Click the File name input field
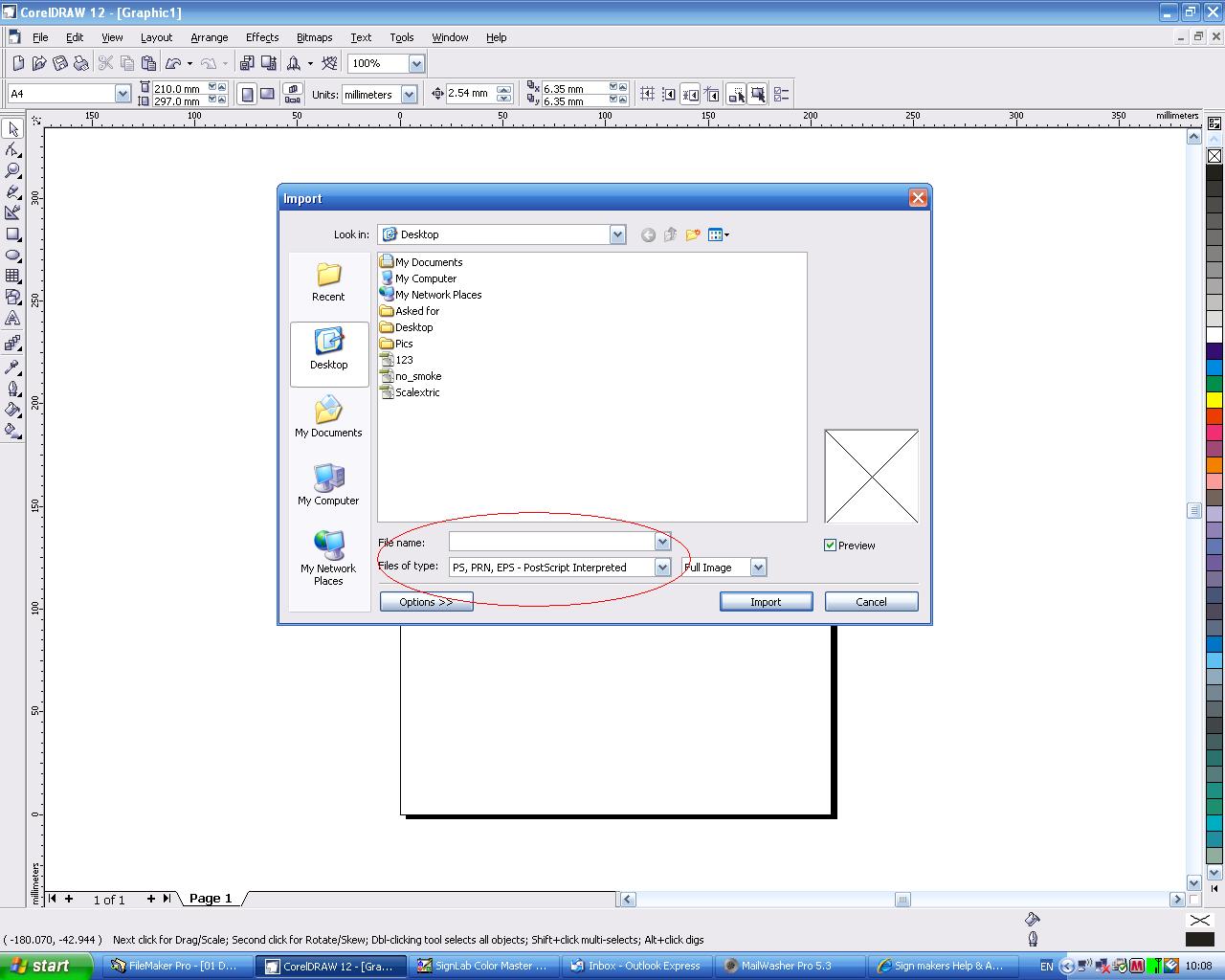The height and width of the screenshot is (980, 1225). (x=551, y=543)
